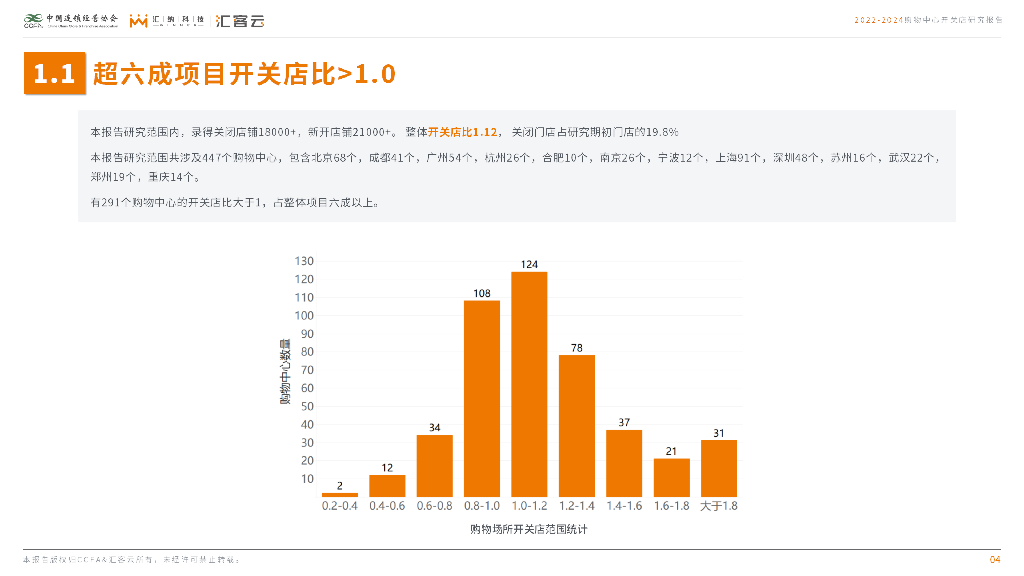Click the data label 108

click(x=482, y=293)
